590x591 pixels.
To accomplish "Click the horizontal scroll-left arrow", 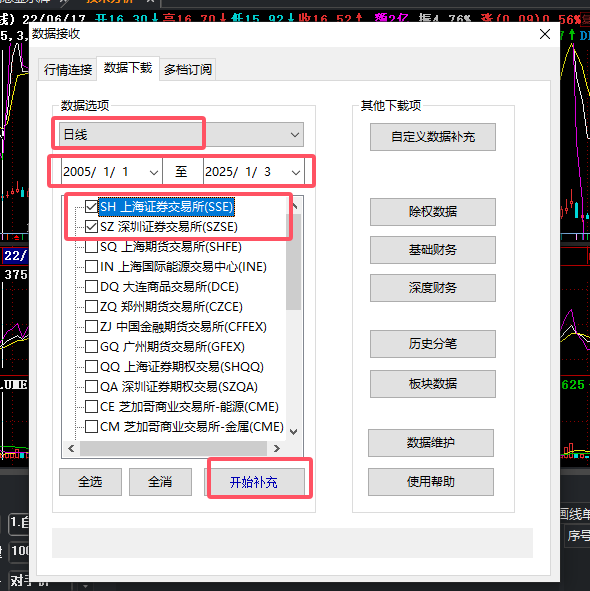I will coord(71,448).
